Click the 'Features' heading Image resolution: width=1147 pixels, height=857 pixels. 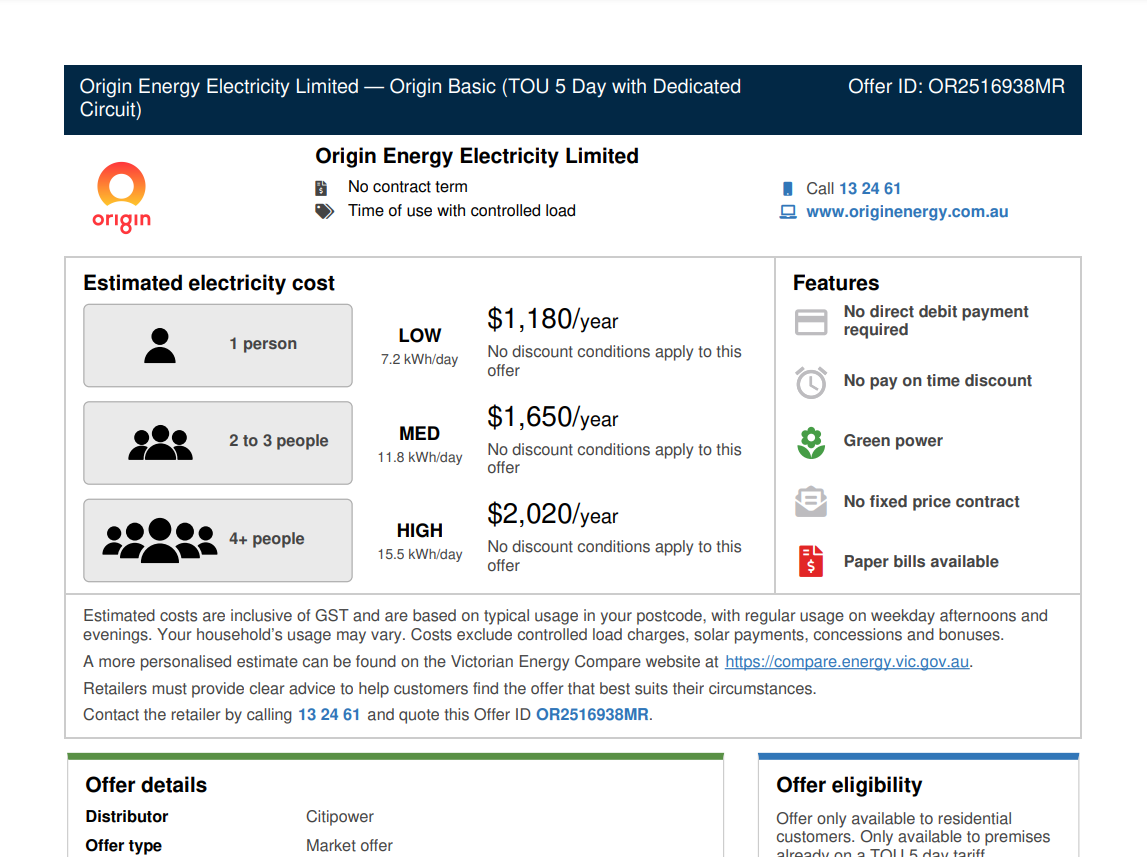point(836,283)
